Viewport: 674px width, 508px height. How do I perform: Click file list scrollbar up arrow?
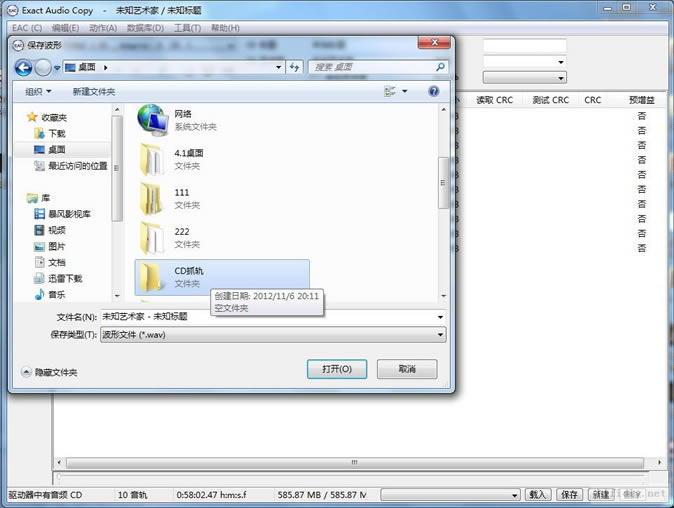(x=444, y=110)
